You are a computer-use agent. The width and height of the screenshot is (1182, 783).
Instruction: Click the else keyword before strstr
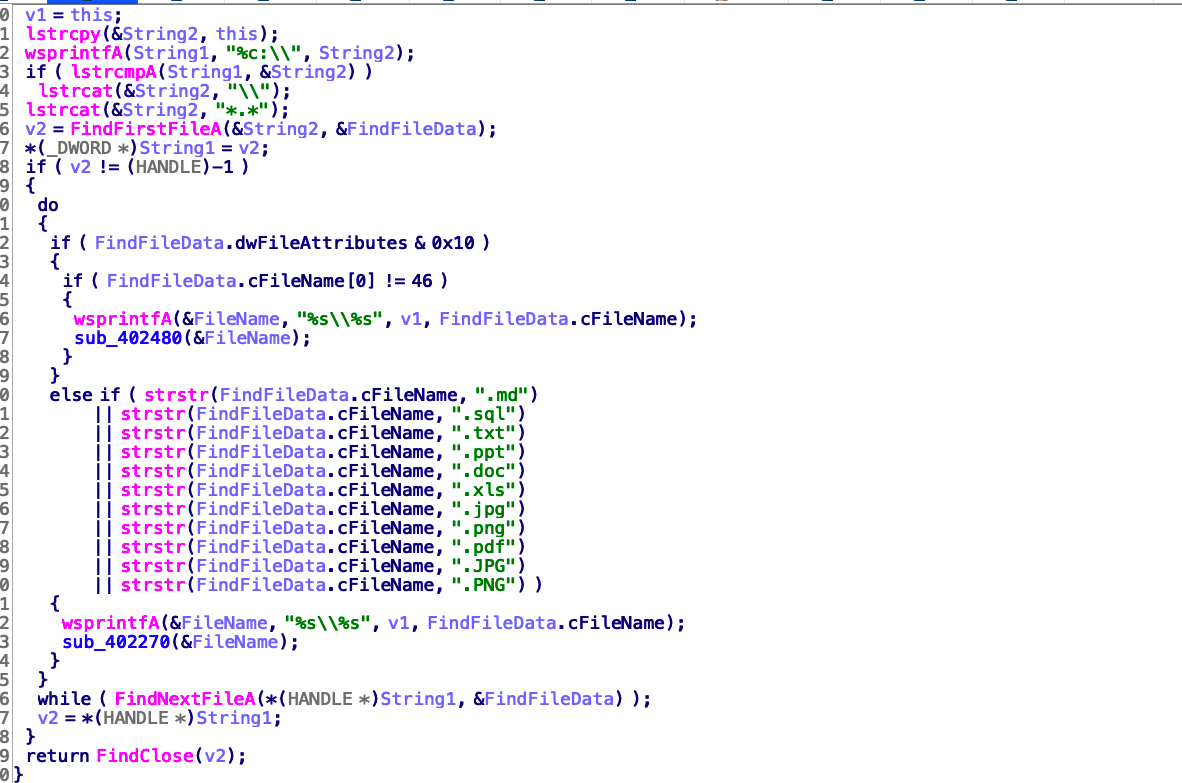72,396
